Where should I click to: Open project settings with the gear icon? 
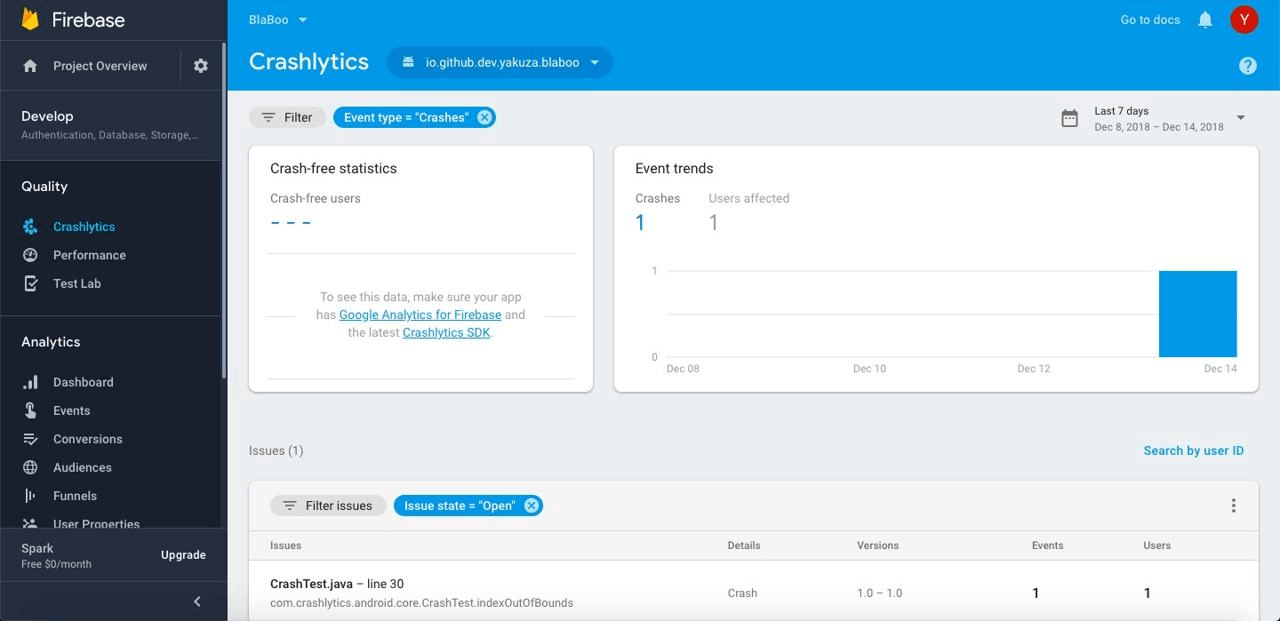[200, 65]
